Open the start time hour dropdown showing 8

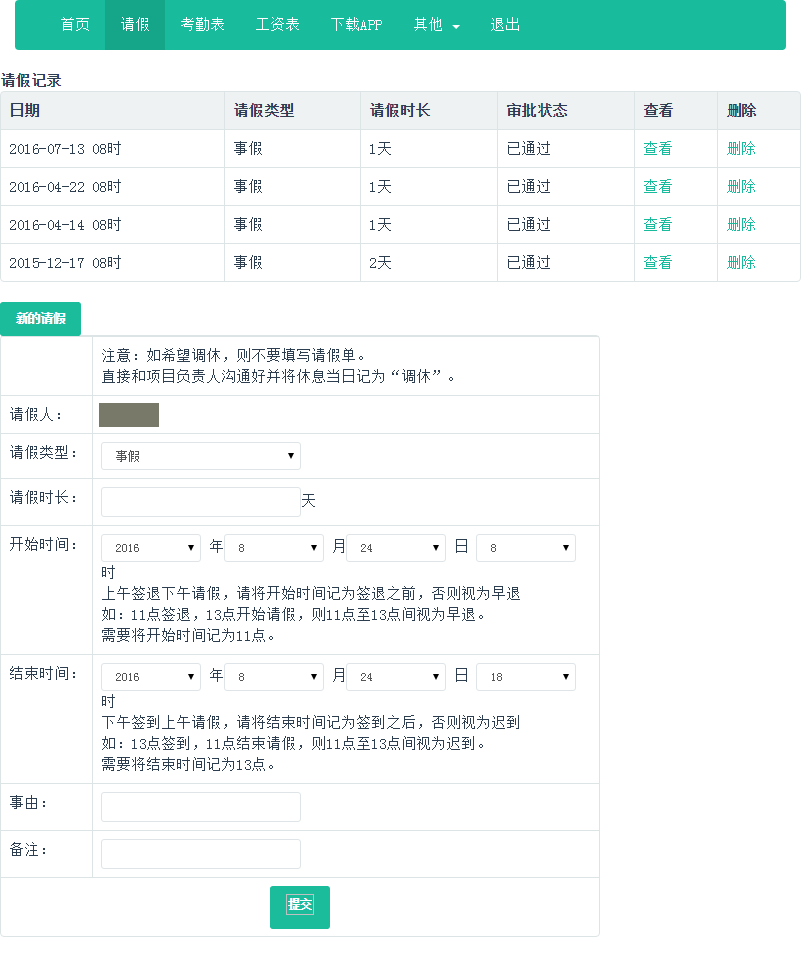click(x=526, y=548)
